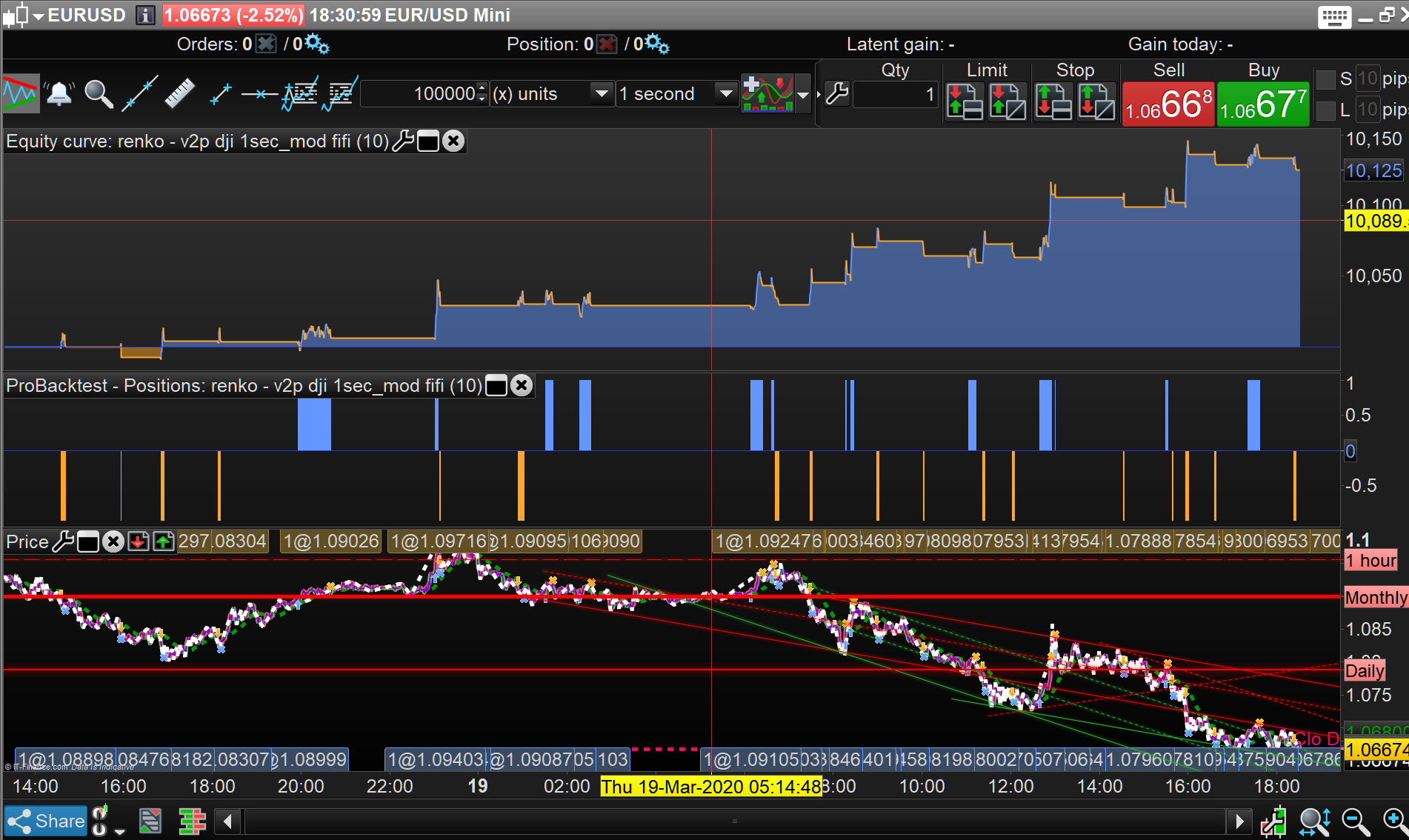Image resolution: width=1409 pixels, height=840 pixels.
Task: Open the add indicator button
Action: [767, 94]
